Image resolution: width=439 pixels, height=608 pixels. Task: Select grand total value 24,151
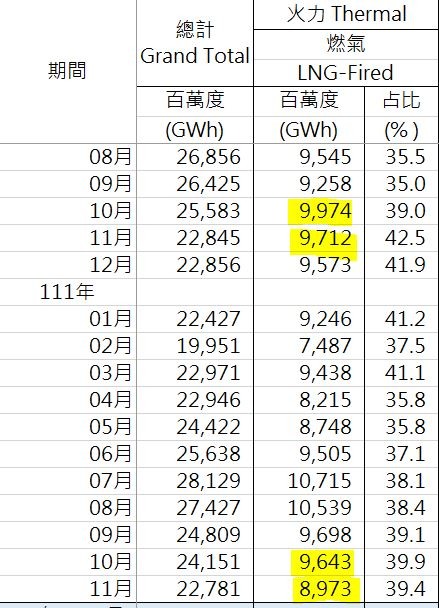pos(208,561)
